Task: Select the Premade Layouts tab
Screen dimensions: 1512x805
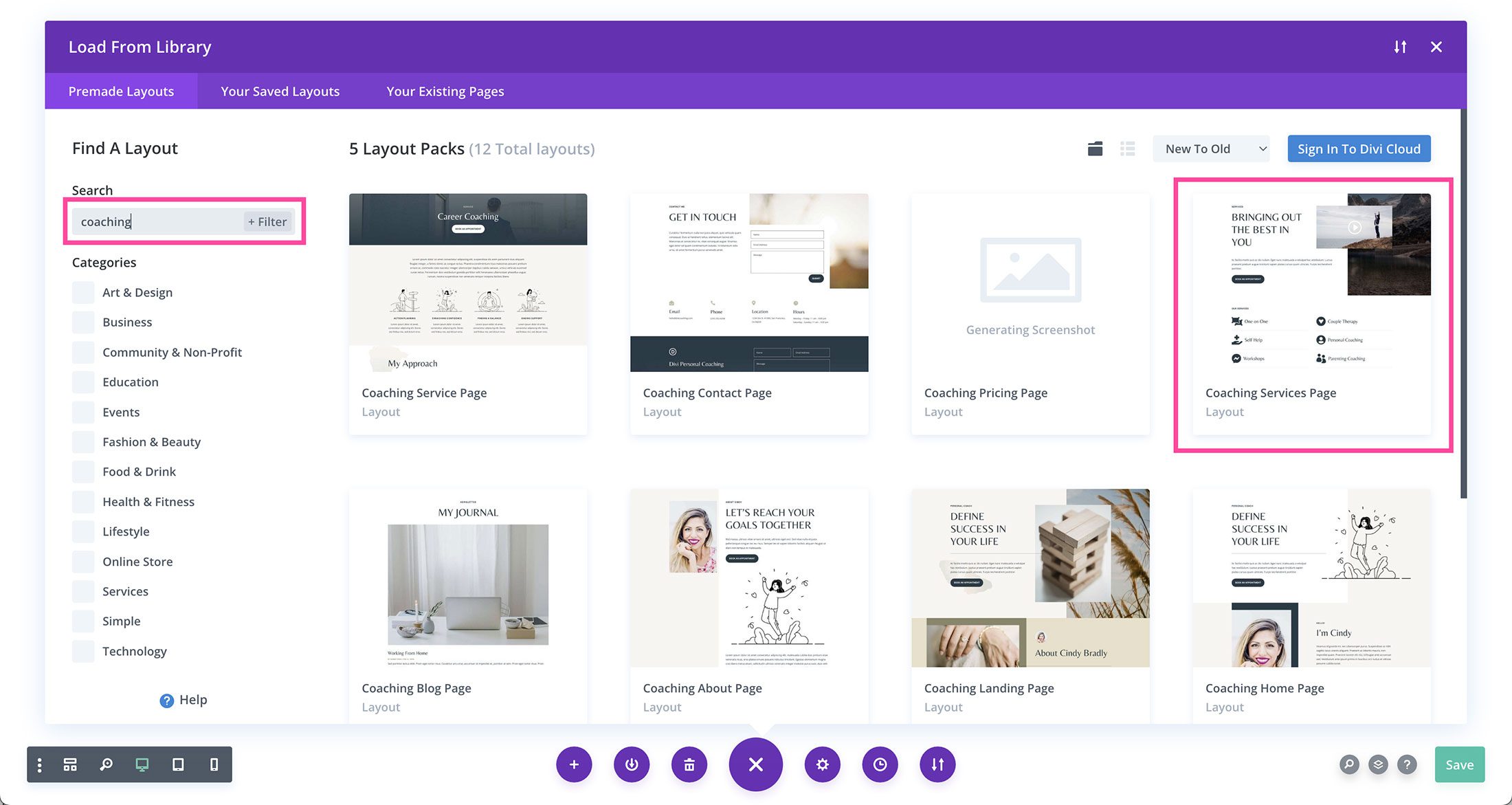Action: point(120,90)
